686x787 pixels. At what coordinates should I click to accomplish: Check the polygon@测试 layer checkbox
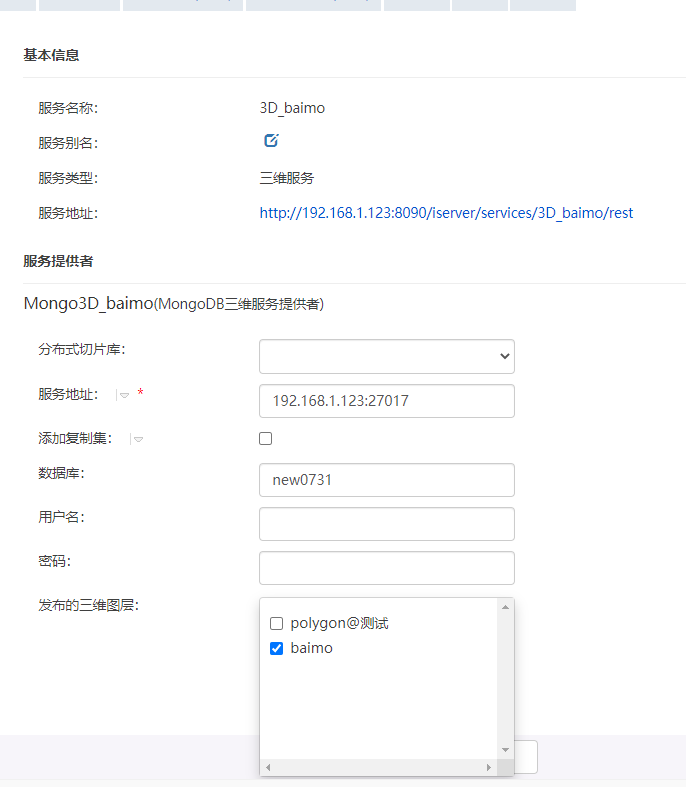277,624
